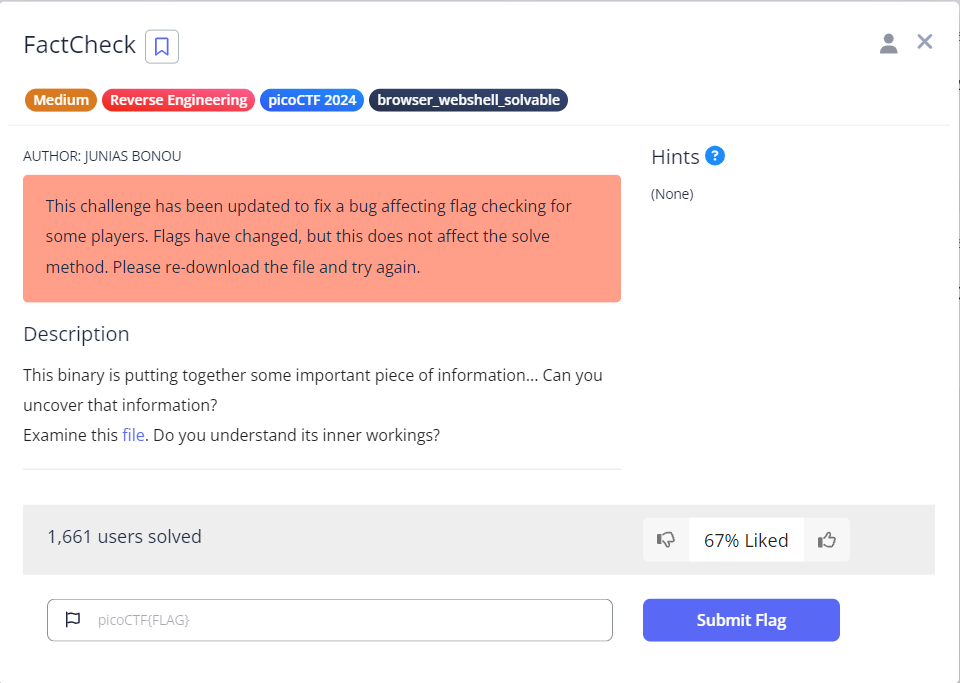The height and width of the screenshot is (683, 960).
Task: Click the Submit Flag button
Action: [741, 620]
